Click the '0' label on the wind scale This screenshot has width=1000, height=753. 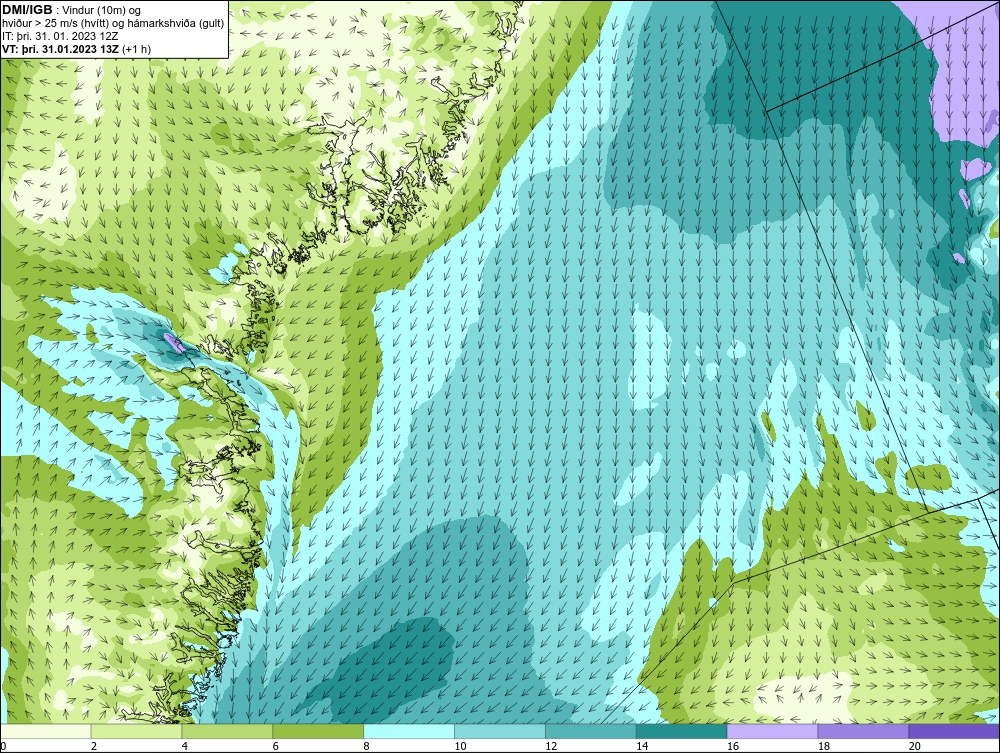coord(3,746)
